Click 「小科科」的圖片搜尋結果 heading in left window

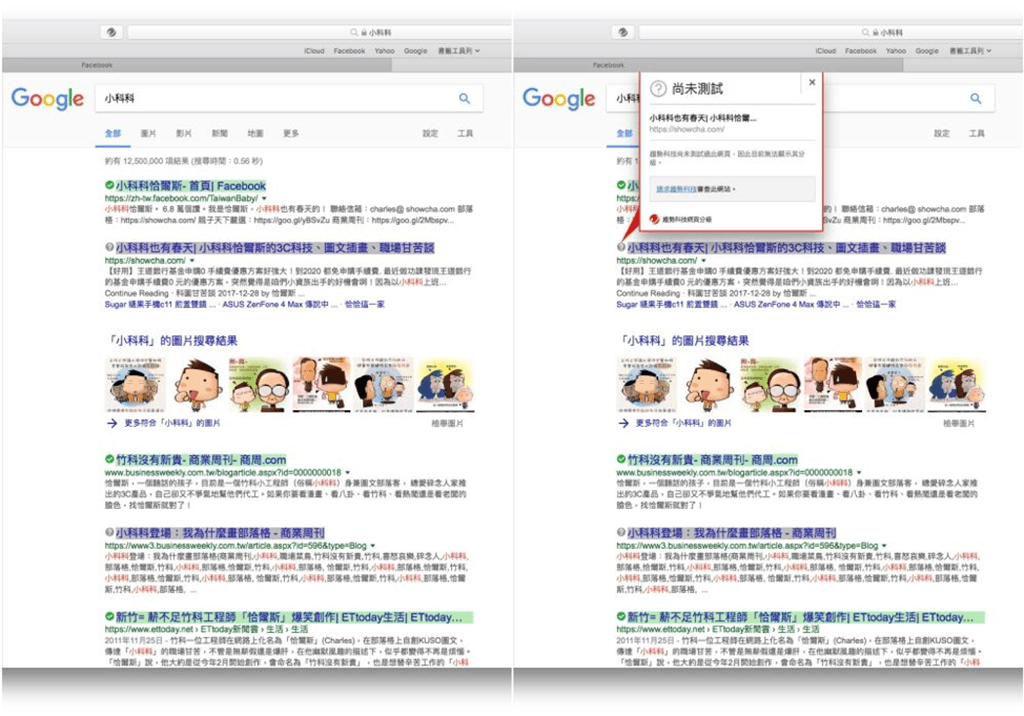tap(171, 340)
